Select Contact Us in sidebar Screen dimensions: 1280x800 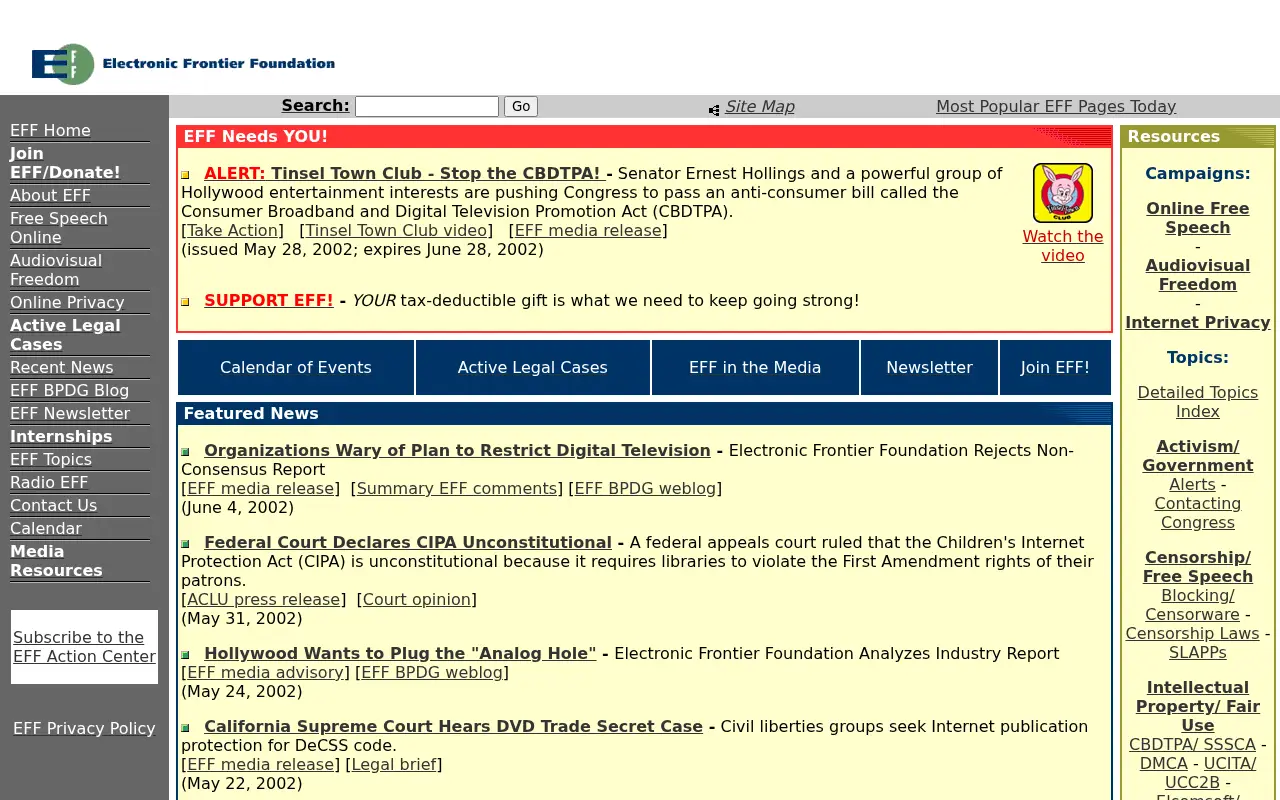(x=54, y=505)
